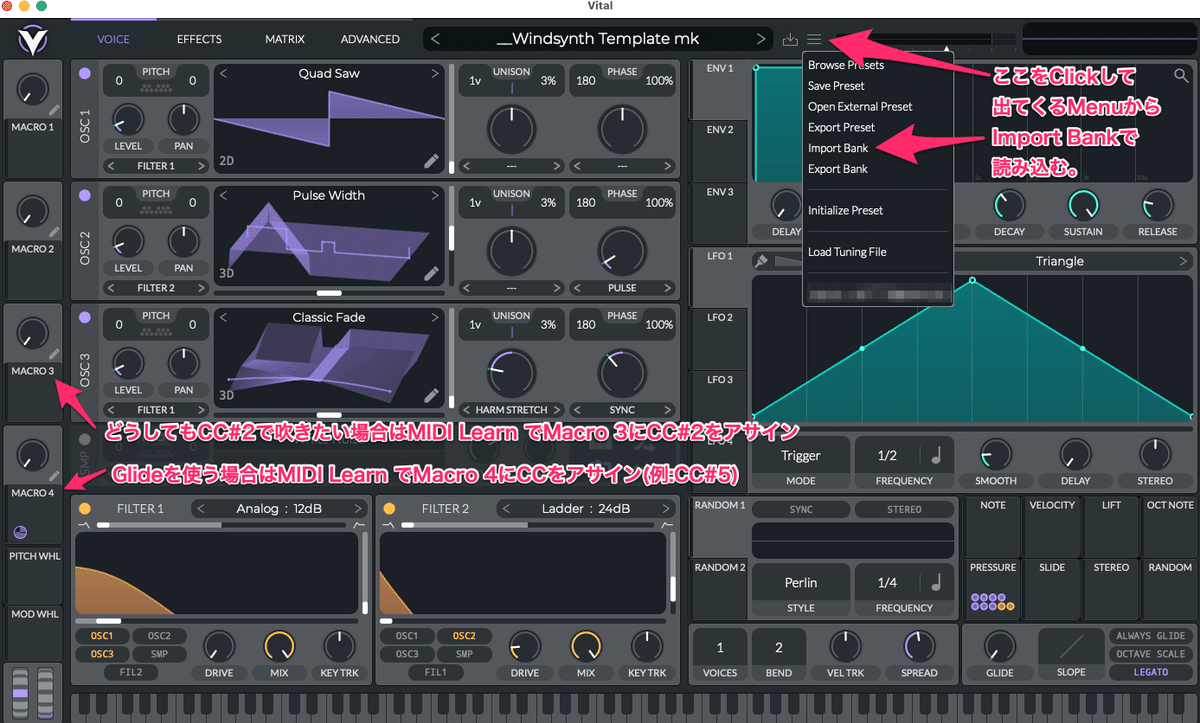This screenshot has width=1200, height=723.
Task: Click the mod wheel slider
Action: (44, 692)
